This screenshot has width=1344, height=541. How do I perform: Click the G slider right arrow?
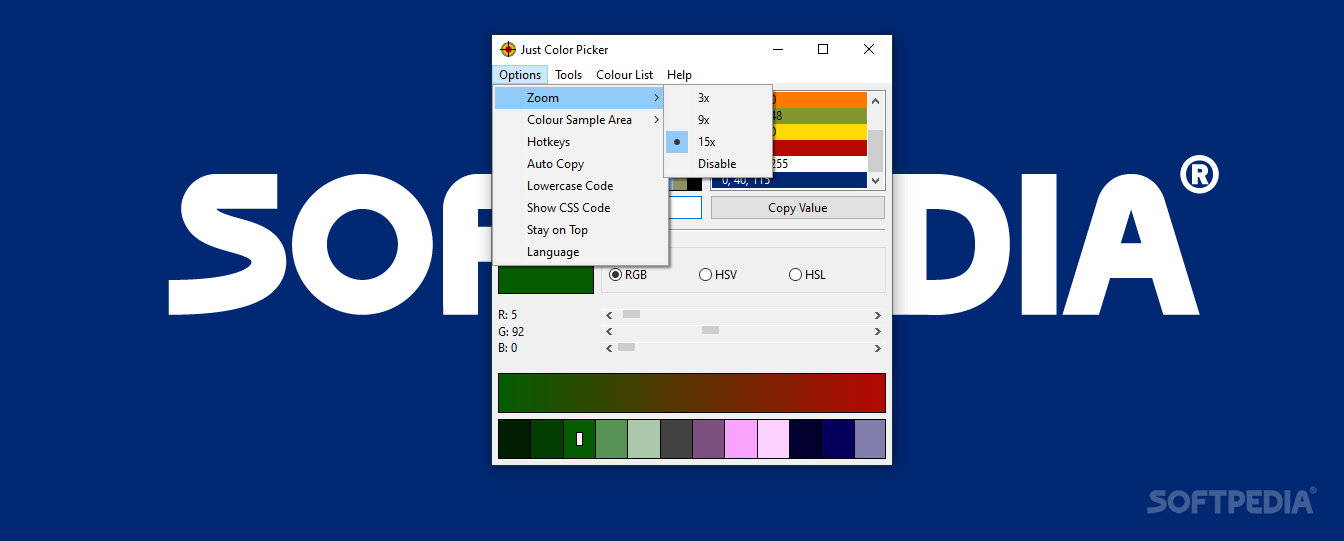[878, 331]
